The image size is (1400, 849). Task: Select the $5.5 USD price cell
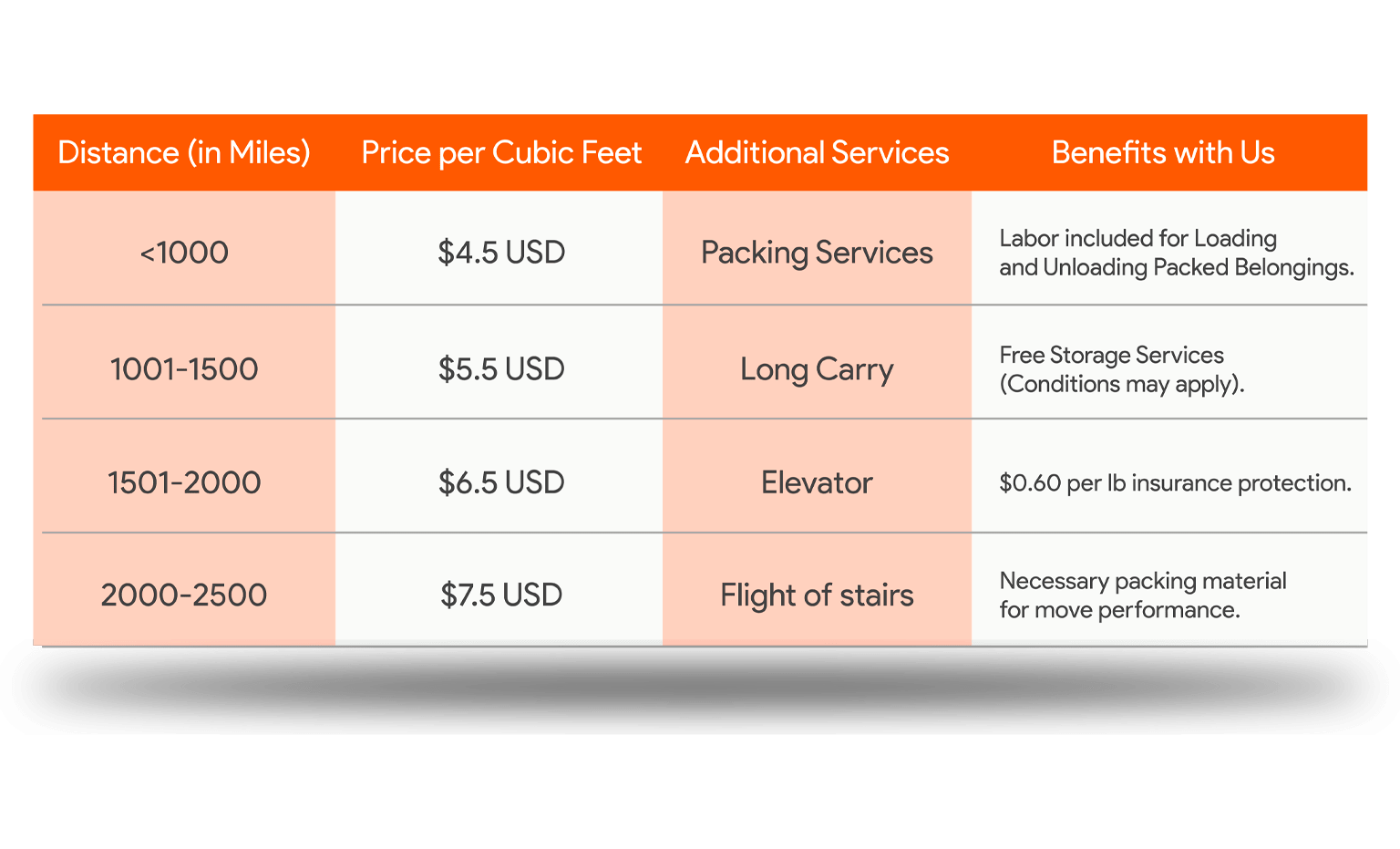pos(501,369)
